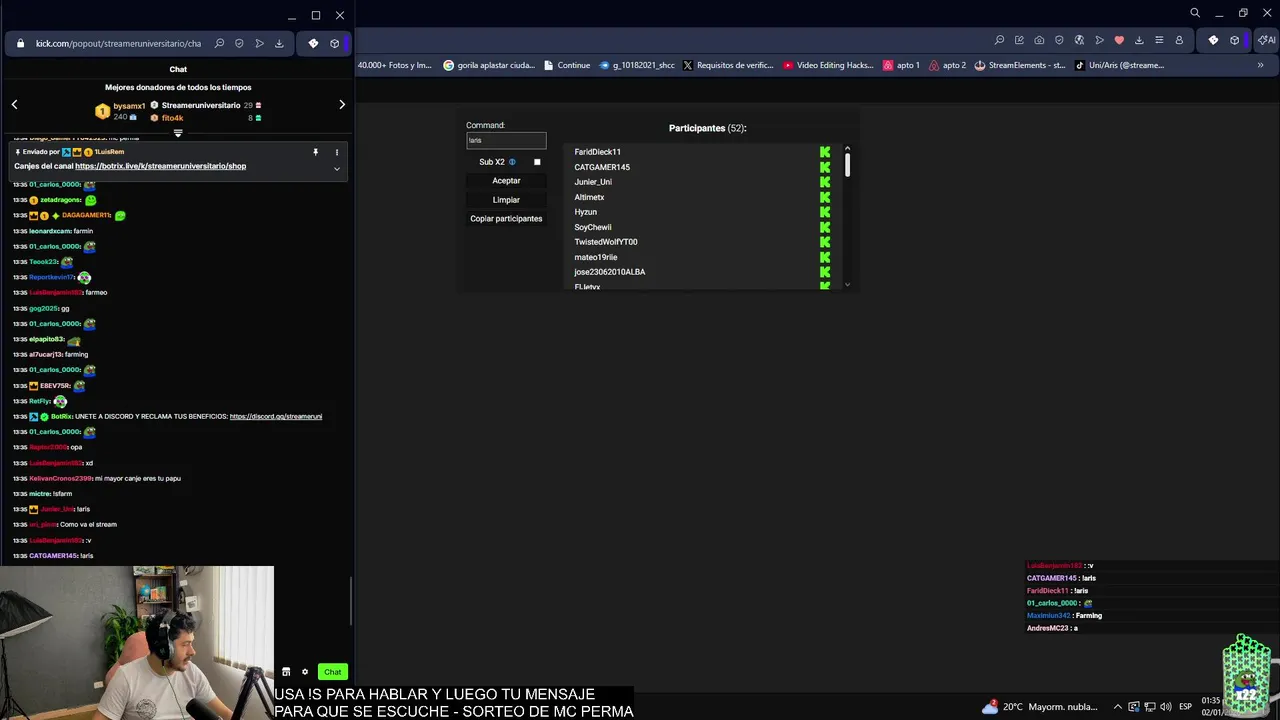
Task: Click the participants list scrollbar
Action: click(847, 165)
